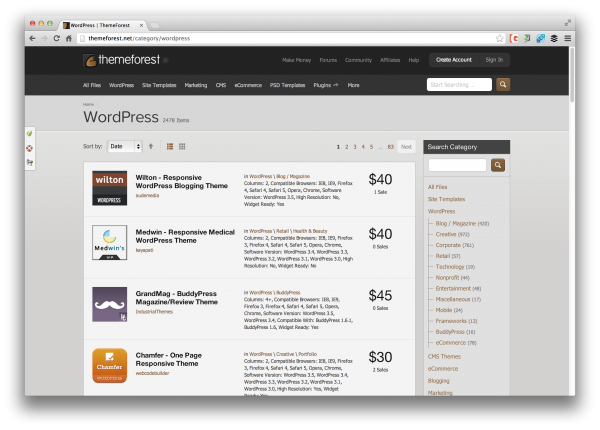Click the green leaf side widget icon
600x430 pixels.
(x=29, y=134)
